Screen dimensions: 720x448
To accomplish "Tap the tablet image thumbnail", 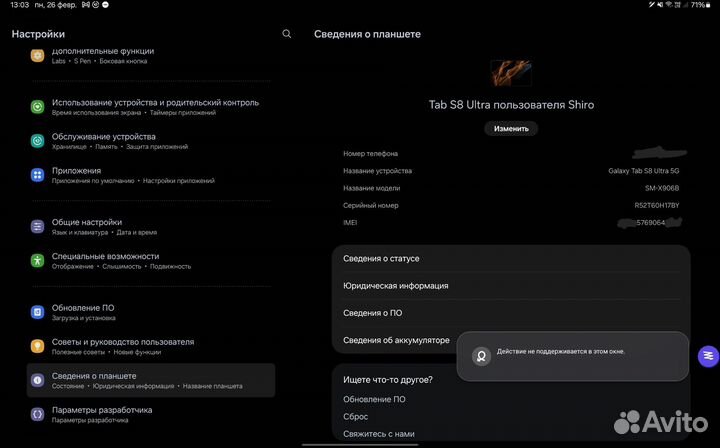I will point(511,73).
